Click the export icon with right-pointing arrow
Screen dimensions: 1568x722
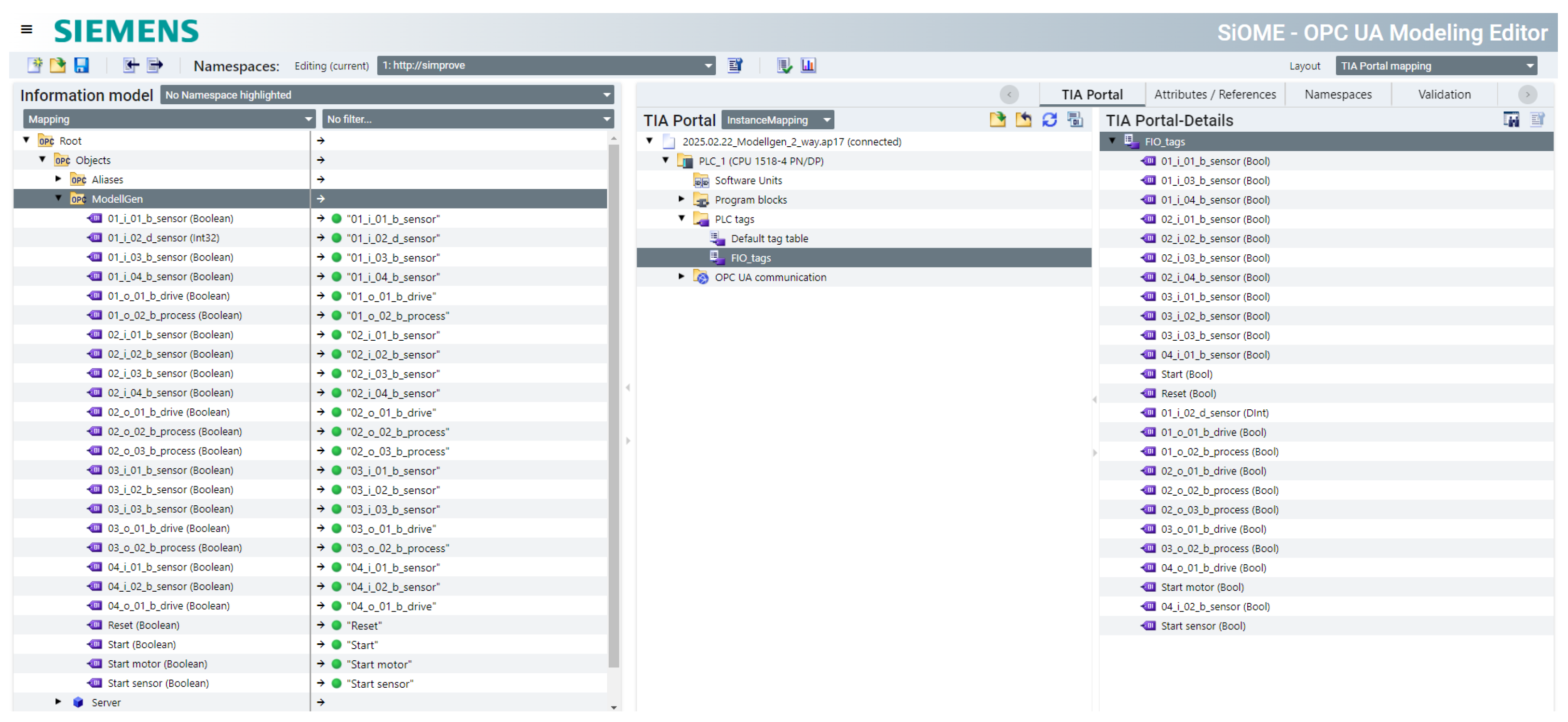(155, 65)
